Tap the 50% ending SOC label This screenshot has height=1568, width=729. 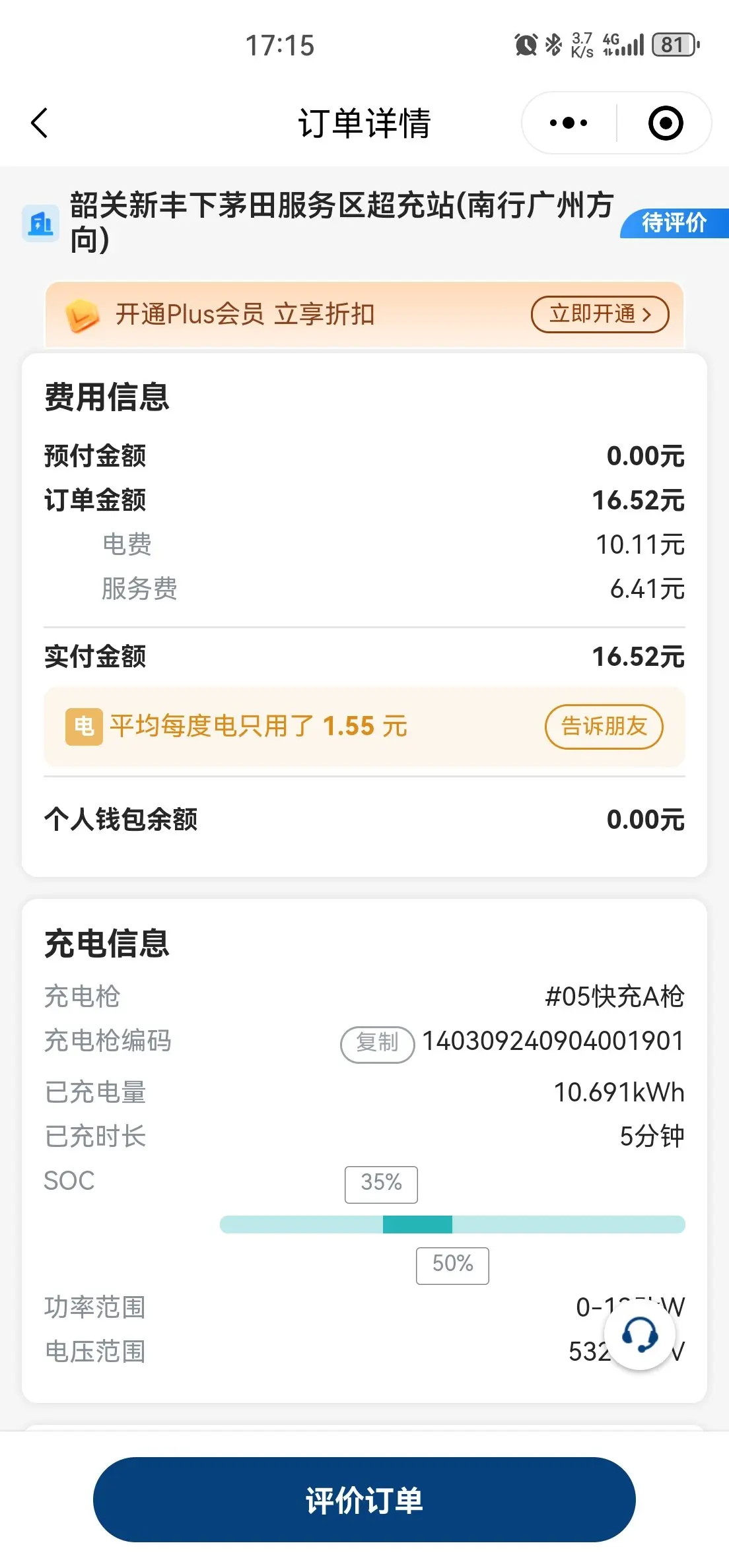click(452, 1264)
